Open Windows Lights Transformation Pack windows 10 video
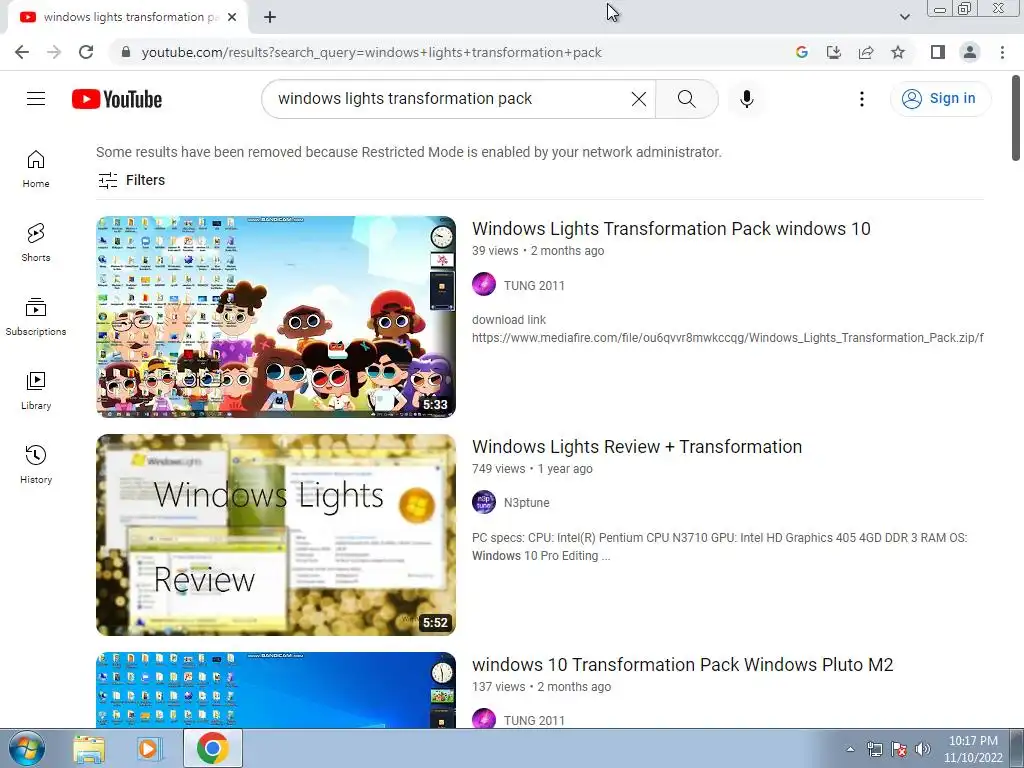 [x=671, y=229]
